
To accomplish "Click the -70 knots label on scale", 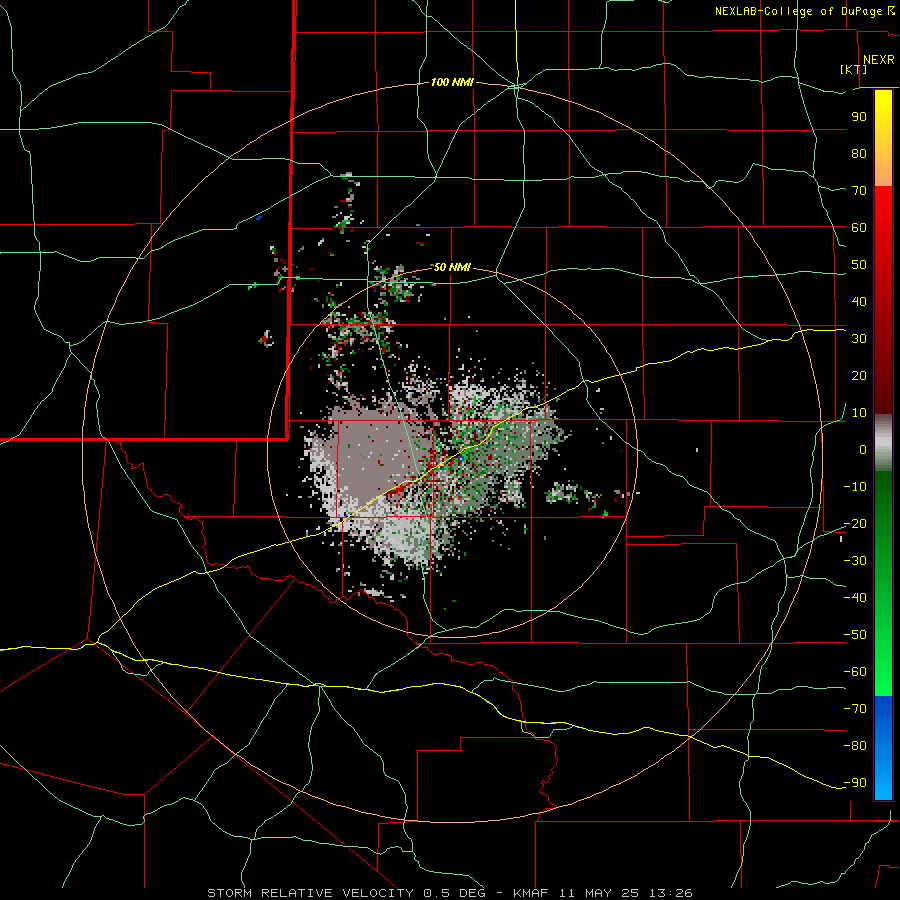I will coord(855,709).
